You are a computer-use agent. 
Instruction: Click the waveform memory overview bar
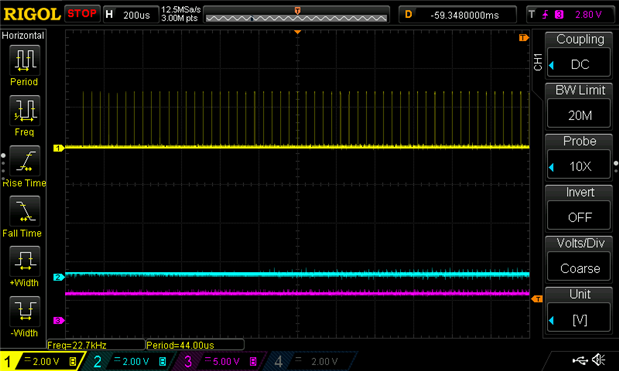pos(296,18)
